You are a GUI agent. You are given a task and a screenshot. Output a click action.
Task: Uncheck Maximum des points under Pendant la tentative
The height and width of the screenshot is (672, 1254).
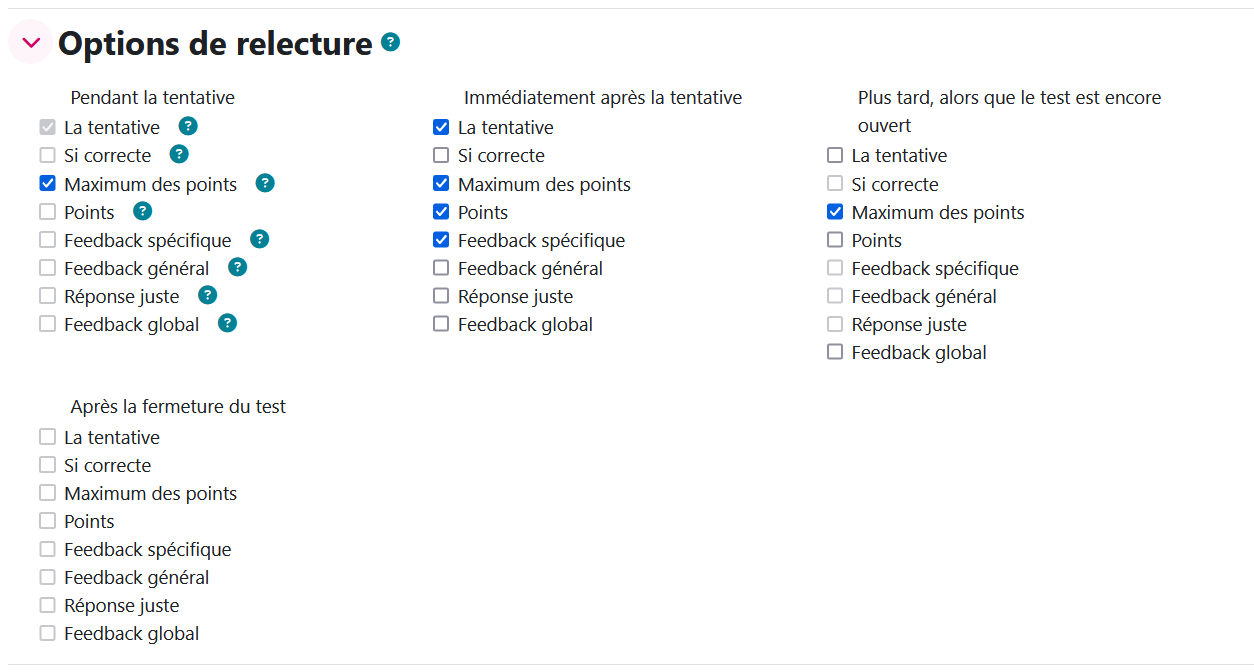(x=47, y=184)
